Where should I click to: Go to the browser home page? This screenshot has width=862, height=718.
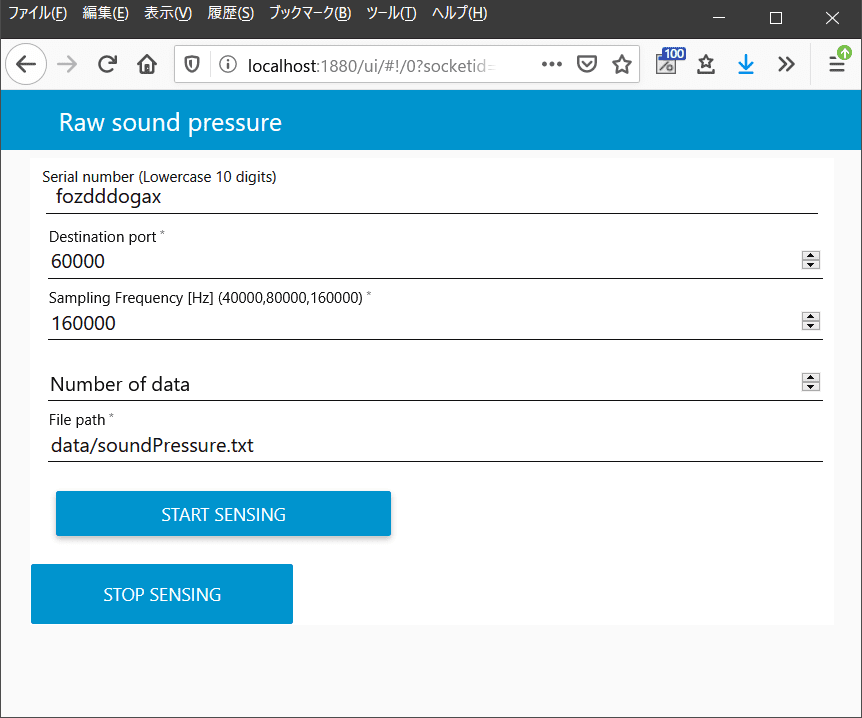pos(147,65)
